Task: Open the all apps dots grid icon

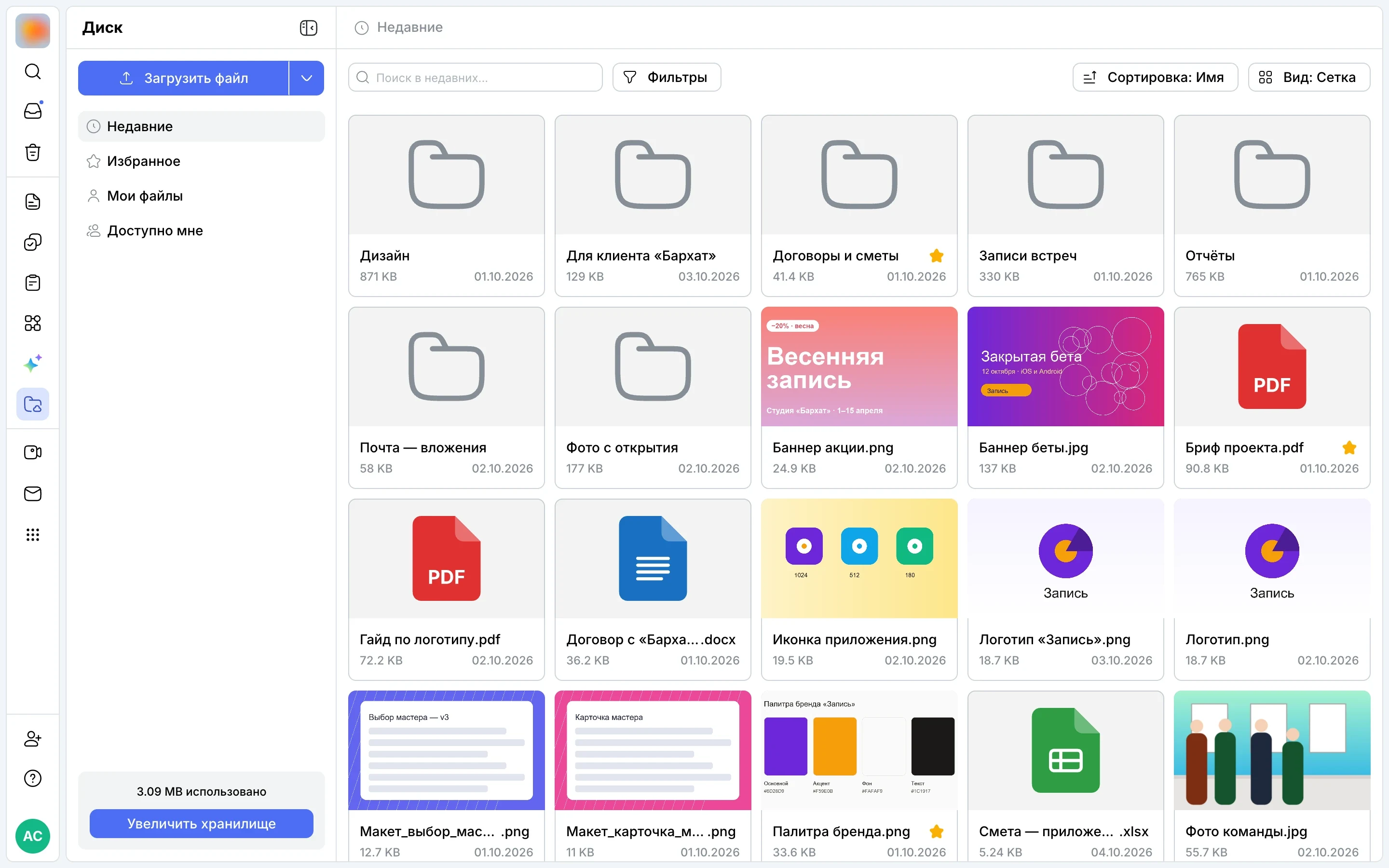Action: click(x=33, y=534)
